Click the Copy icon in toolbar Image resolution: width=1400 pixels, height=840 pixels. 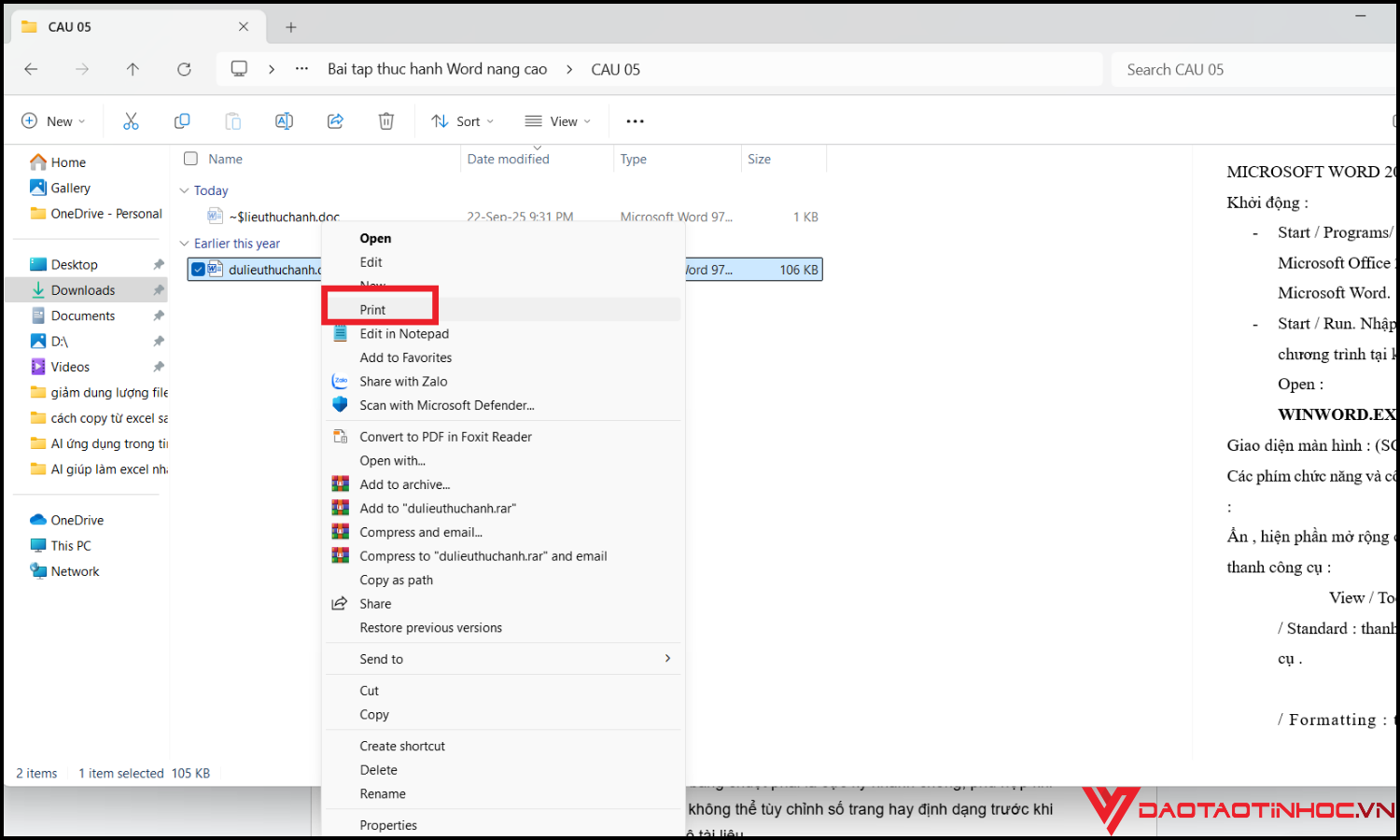pos(182,121)
